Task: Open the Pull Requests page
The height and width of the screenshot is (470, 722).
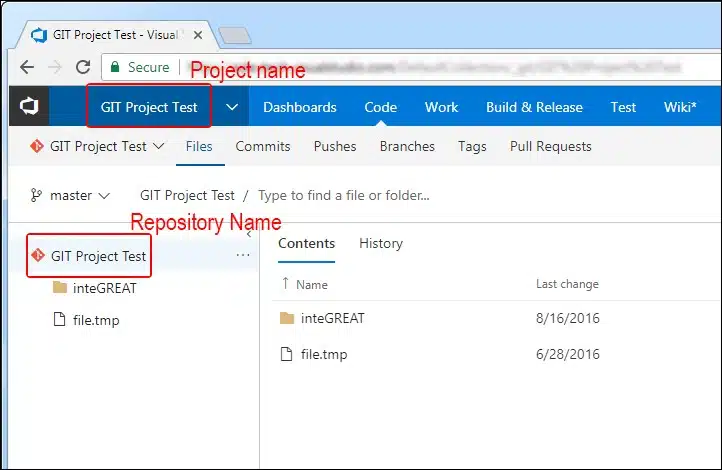Action: 550,146
